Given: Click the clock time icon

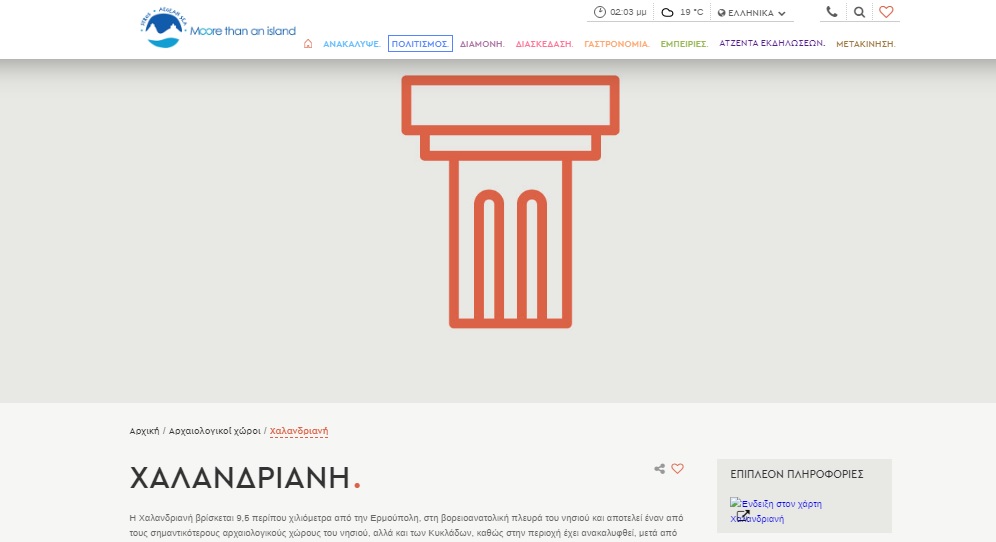Looking at the screenshot, I should tap(600, 12).
